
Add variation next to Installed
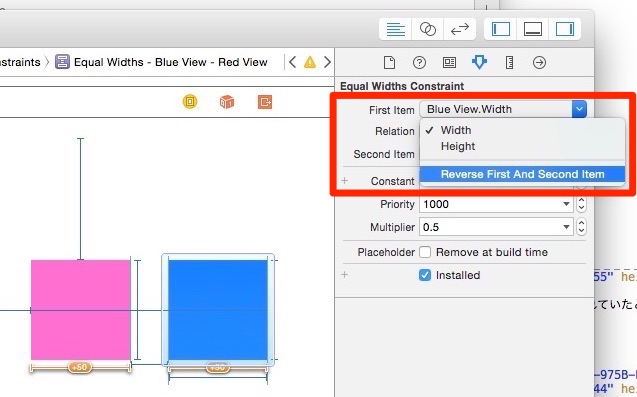pos(344,275)
